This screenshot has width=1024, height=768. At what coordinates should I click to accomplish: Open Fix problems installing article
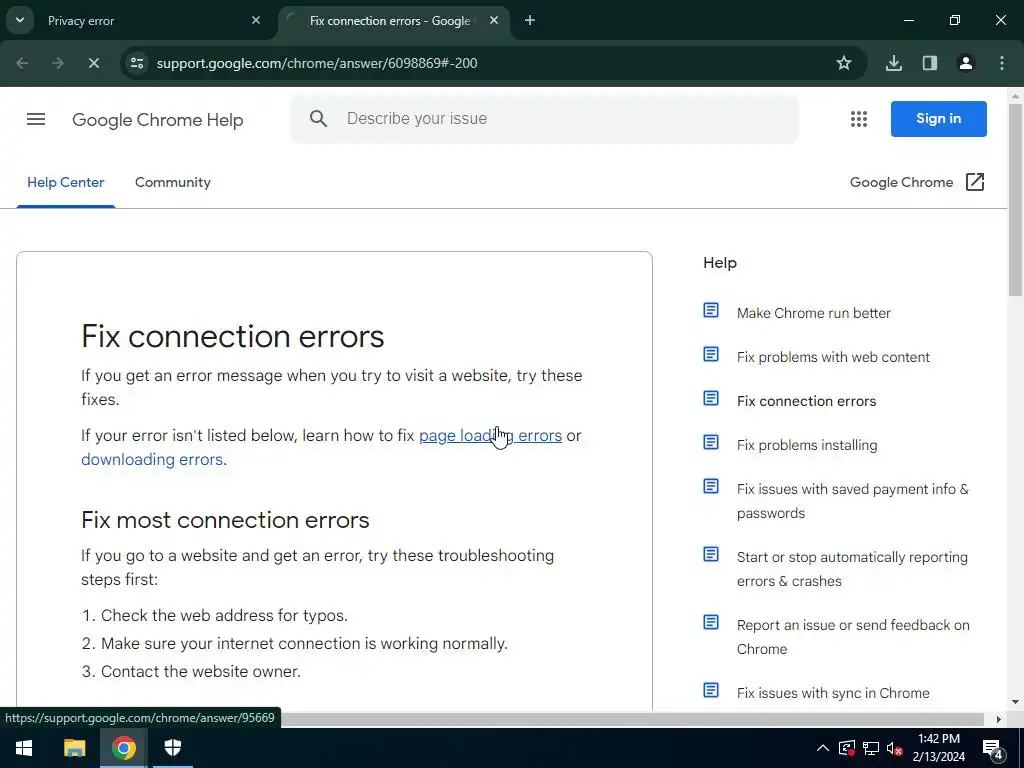pyautogui.click(x=807, y=445)
